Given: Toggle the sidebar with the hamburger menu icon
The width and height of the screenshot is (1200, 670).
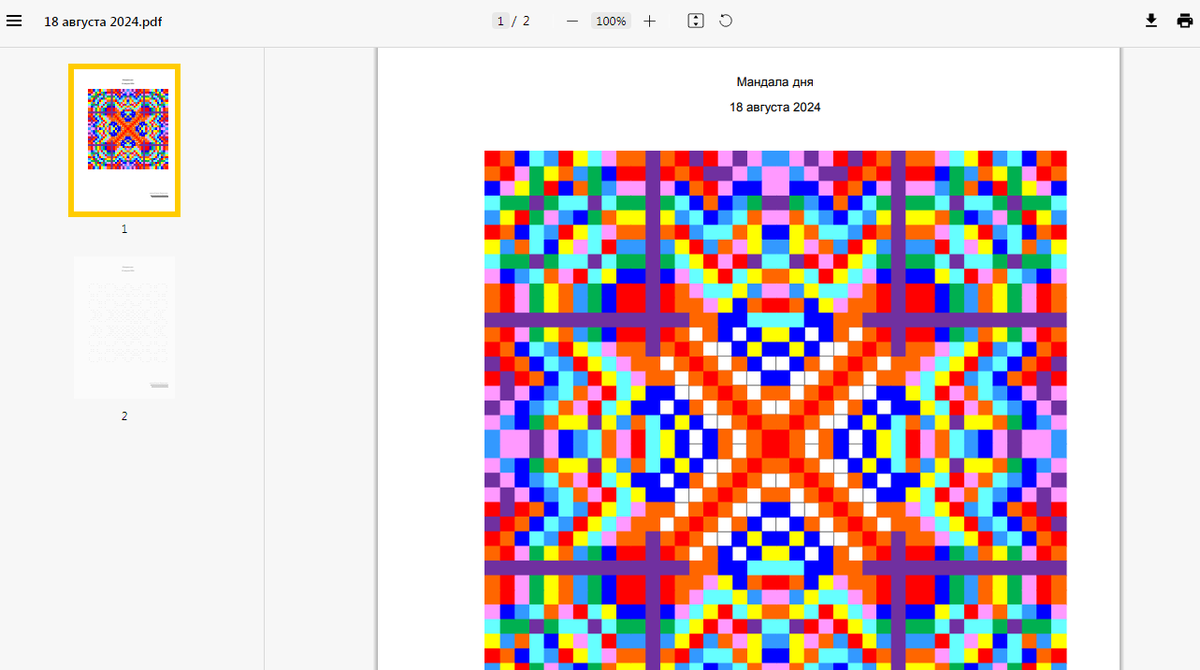Looking at the screenshot, I should (14, 21).
